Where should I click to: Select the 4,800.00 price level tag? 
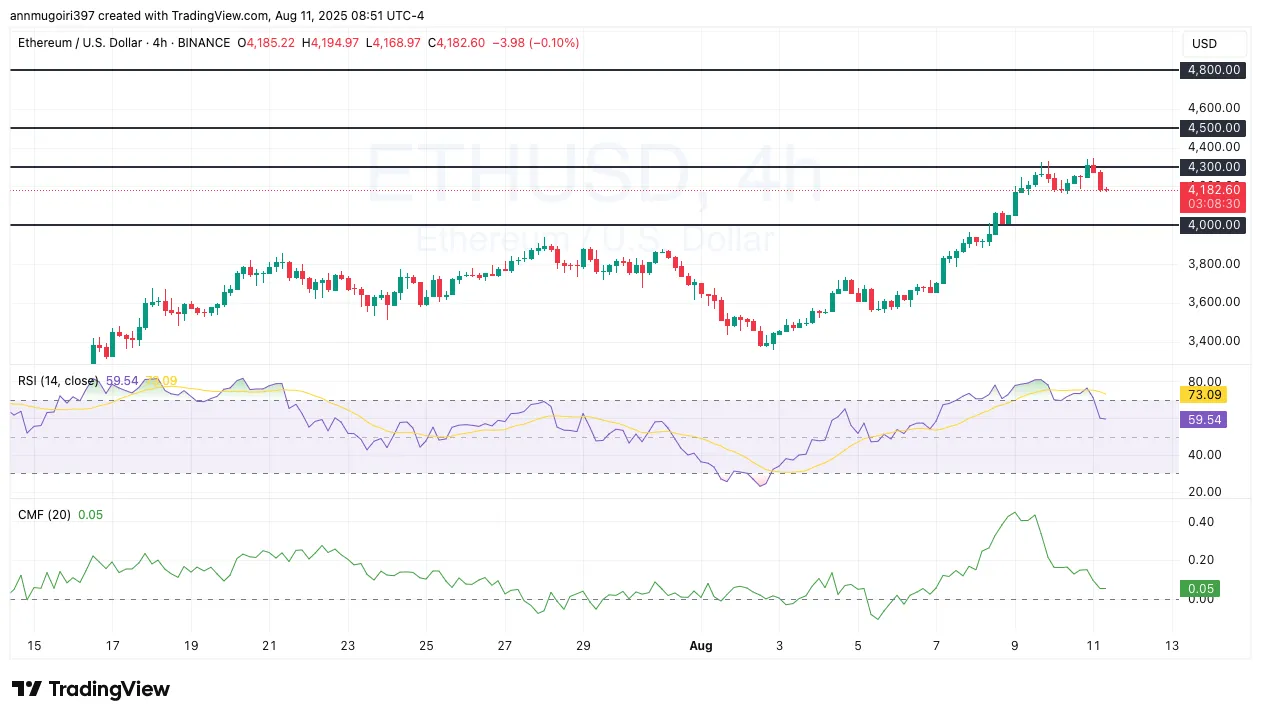pyautogui.click(x=1213, y=70)
